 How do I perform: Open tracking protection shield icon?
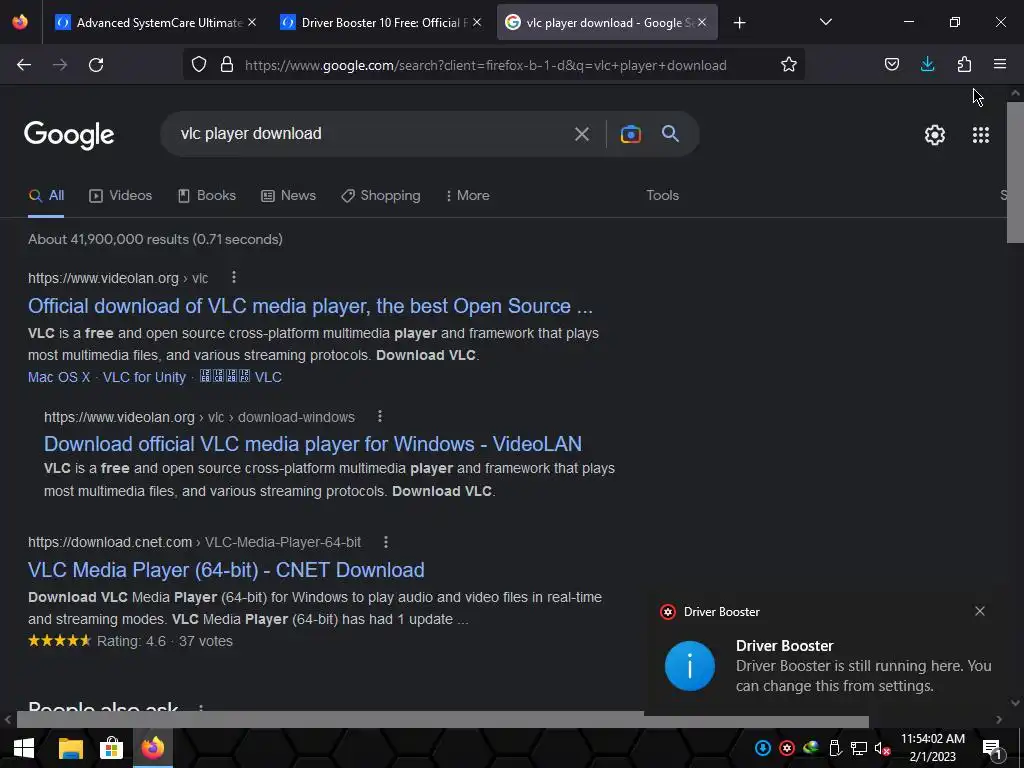coord(199,65)
